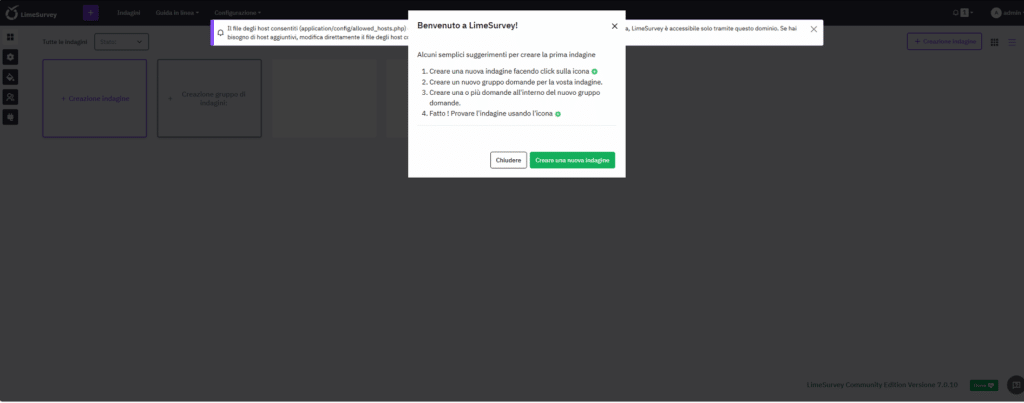The image size is (1024, 403).
Task: Open the plugins plug sidebar icon
Action: tap(10, 117)
